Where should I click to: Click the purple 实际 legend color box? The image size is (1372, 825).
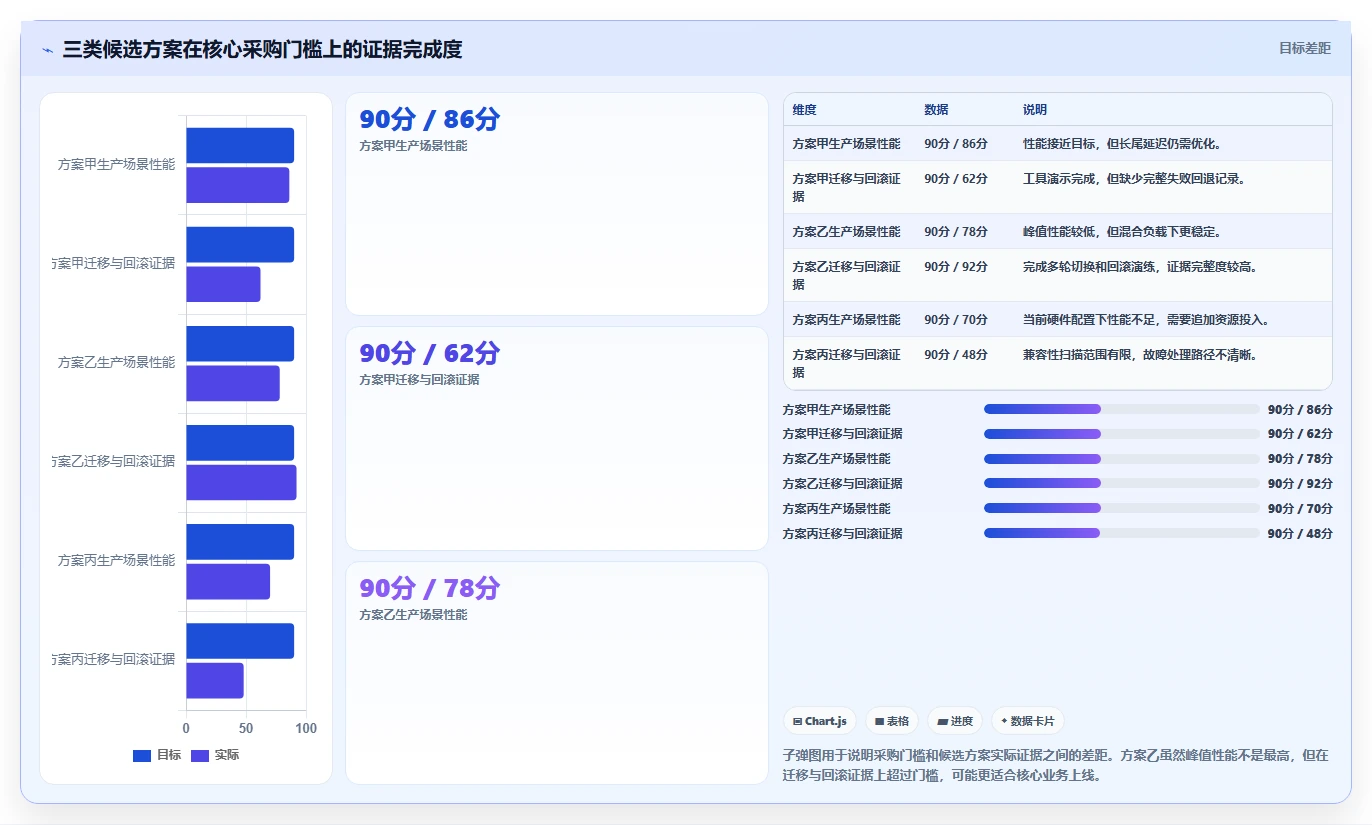click(x=200, y=755)
